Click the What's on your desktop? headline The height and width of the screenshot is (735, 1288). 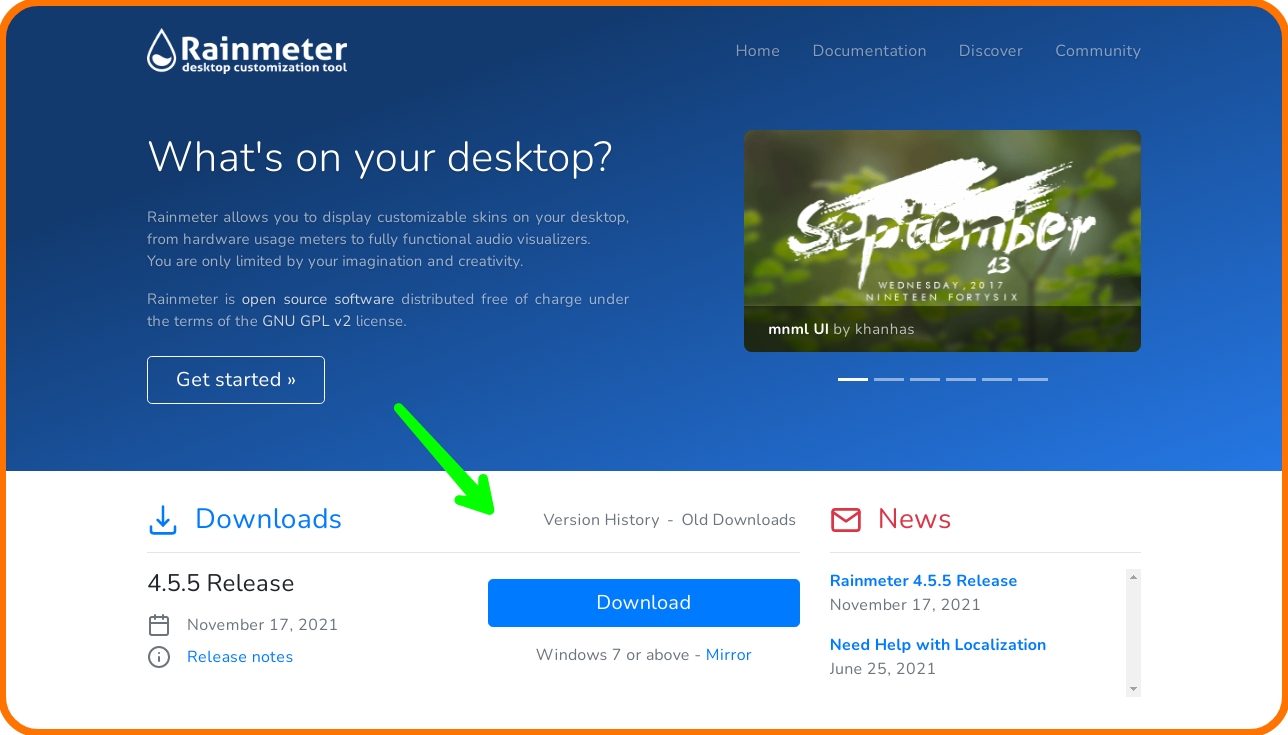[380, 157]
